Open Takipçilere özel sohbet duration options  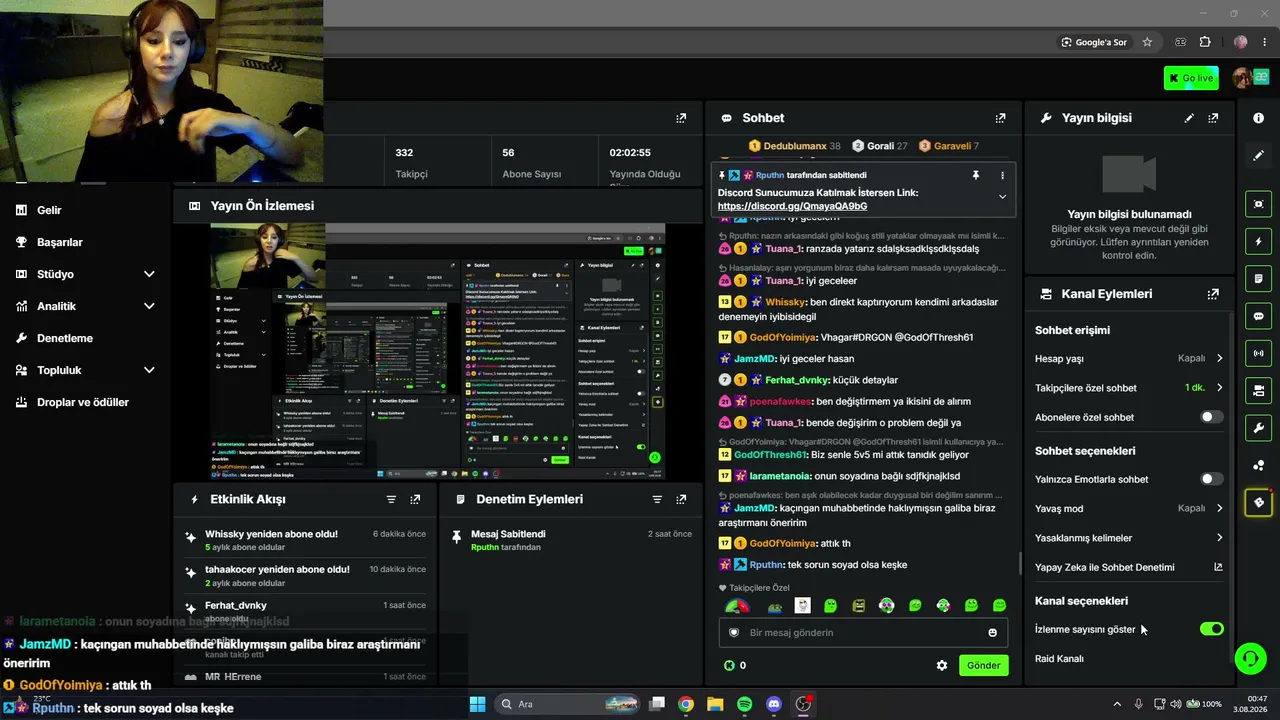pyautogui.click(x=1129, y=388)
